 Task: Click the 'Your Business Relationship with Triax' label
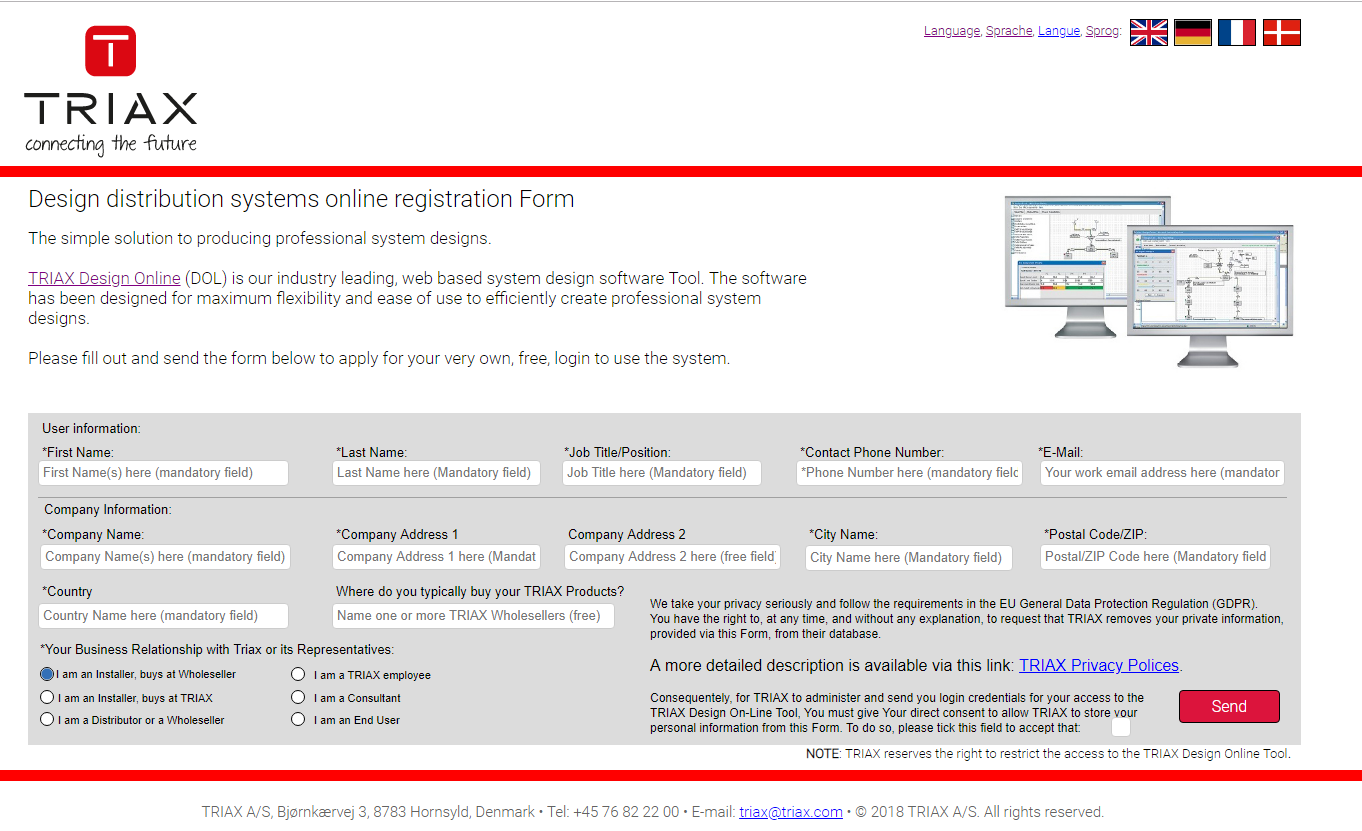pyautogui.click(x=217, y=650)
